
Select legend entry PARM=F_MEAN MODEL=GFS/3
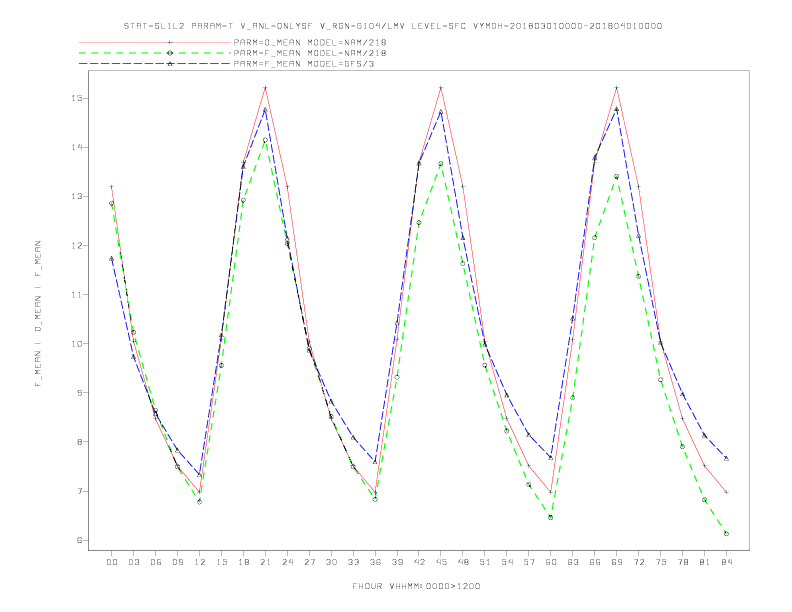304,64
